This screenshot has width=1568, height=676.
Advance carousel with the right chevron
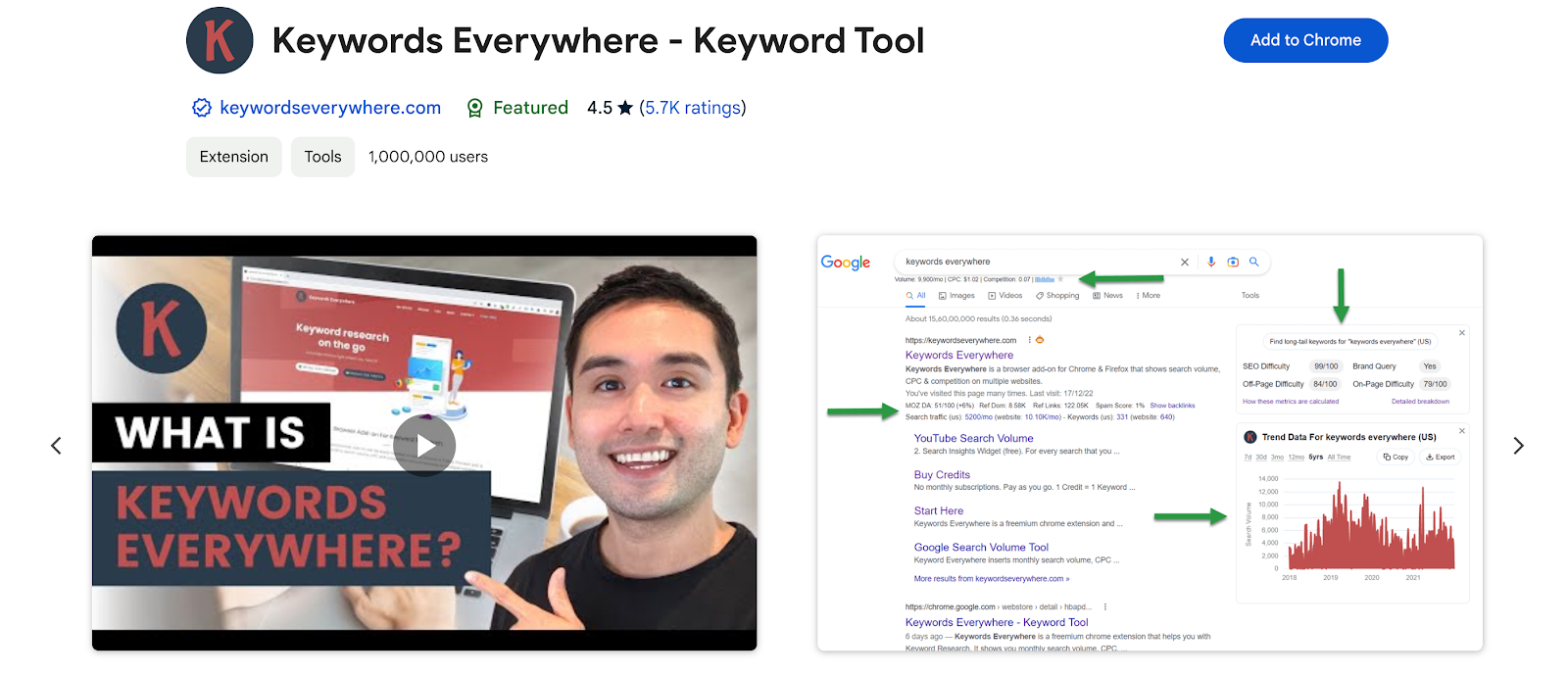pos(1518,446)
